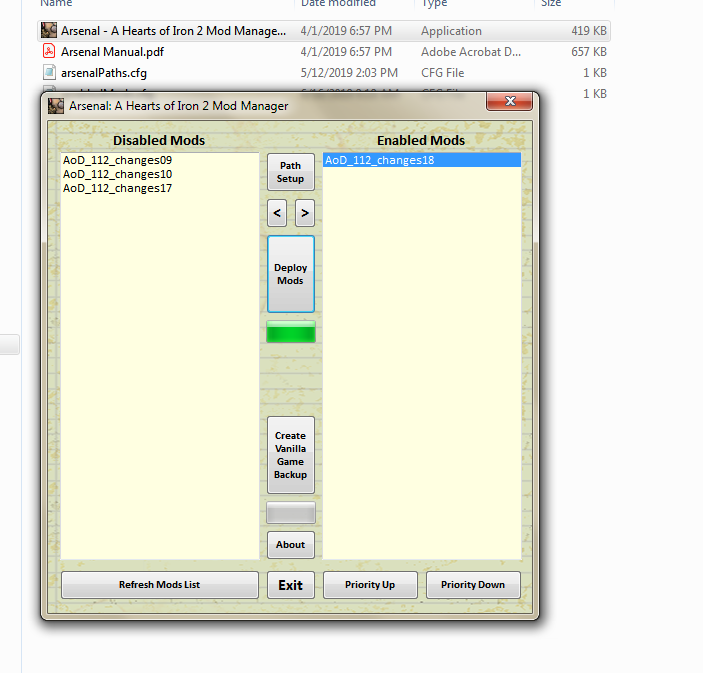Screen dimensions: 703x673
Task: Close the Arsenal Mod Manager window
Action: [509, 101]
